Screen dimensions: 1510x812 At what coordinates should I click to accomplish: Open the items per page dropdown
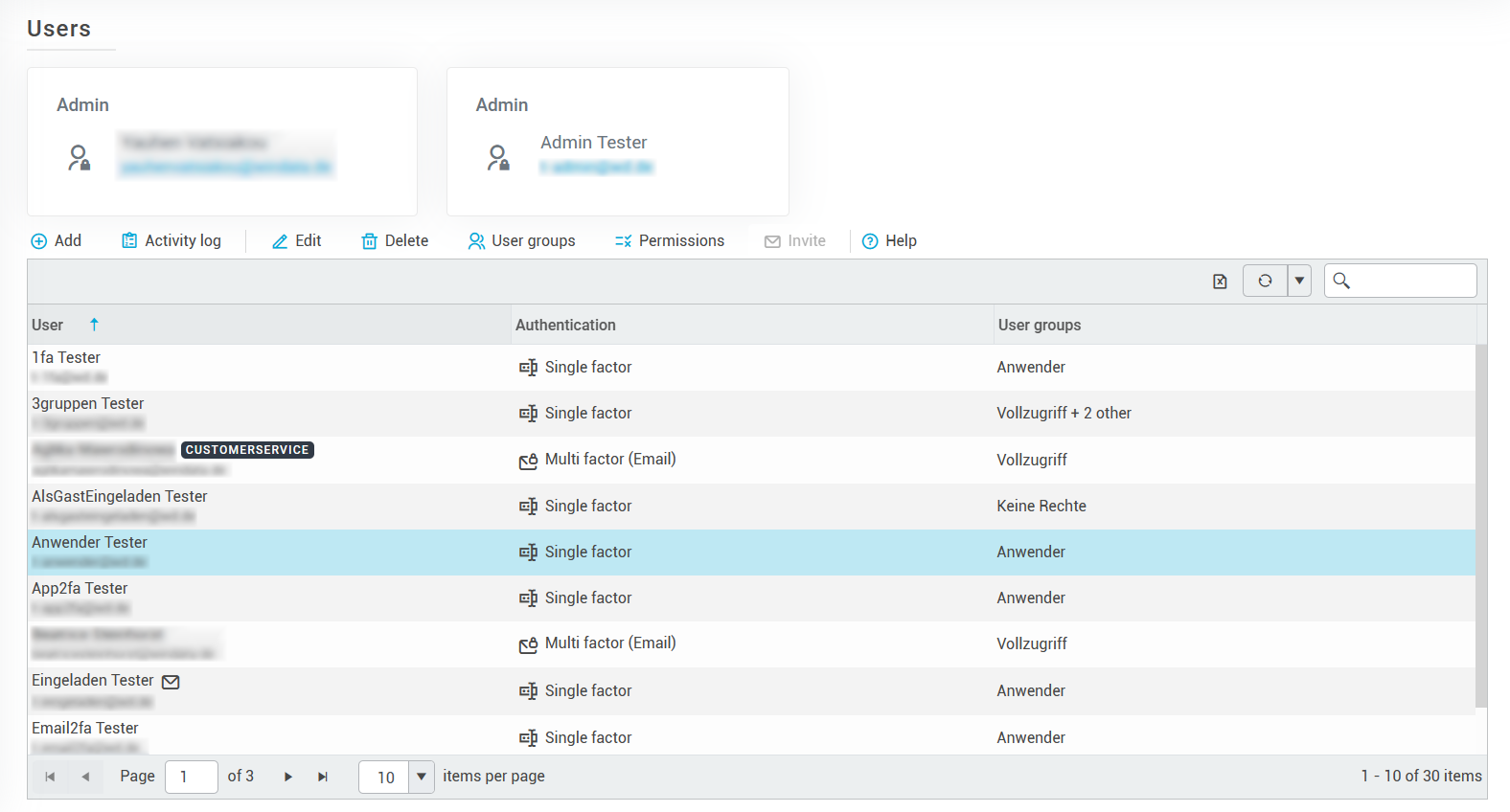(421, 777)
